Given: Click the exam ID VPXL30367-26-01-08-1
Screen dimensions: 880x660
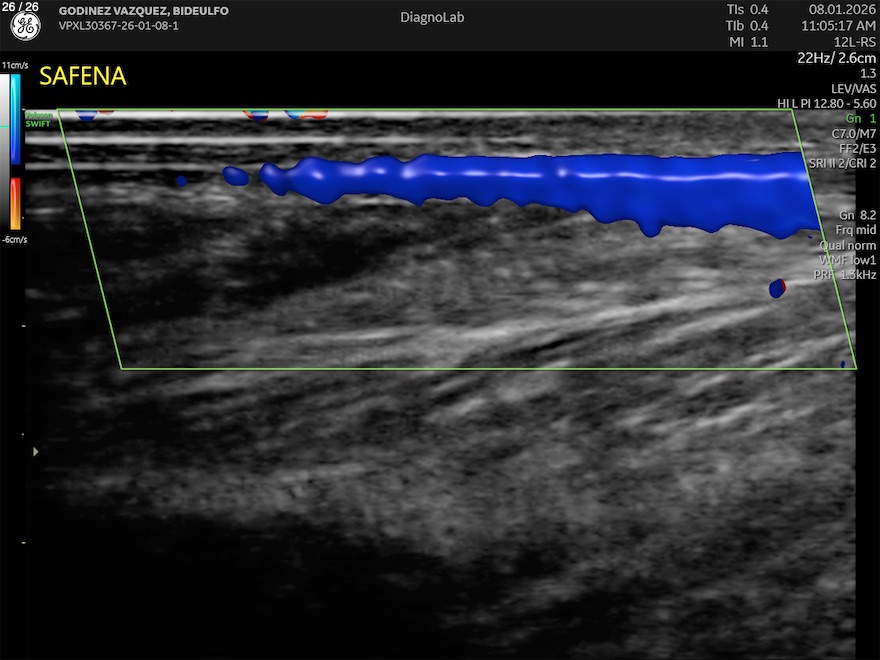Looking at the screenshot, I should coord(119,26).
